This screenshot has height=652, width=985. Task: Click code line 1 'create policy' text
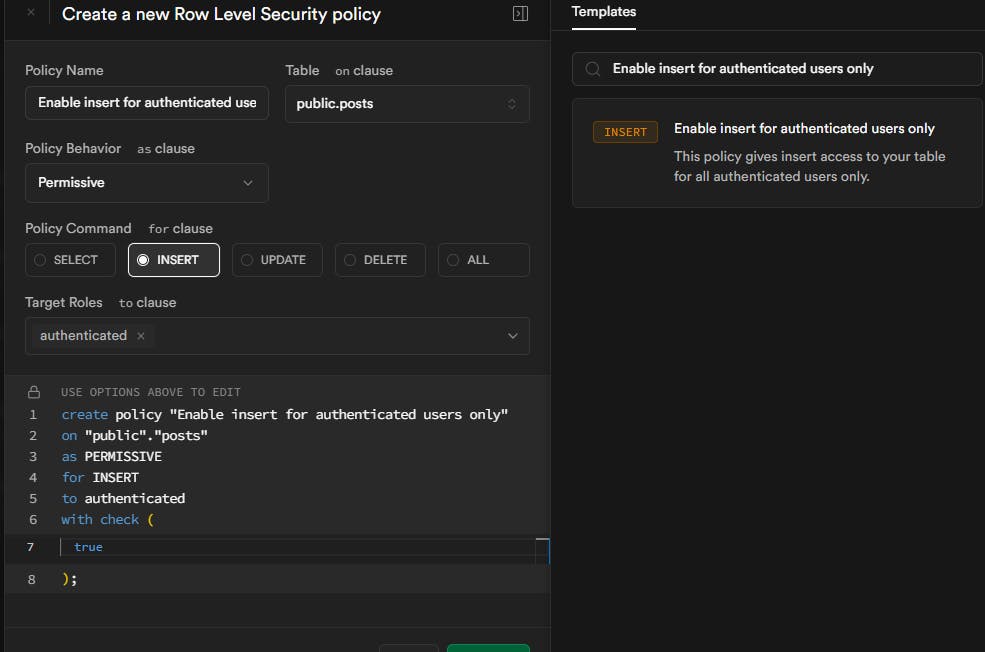(x=285, y=415)
